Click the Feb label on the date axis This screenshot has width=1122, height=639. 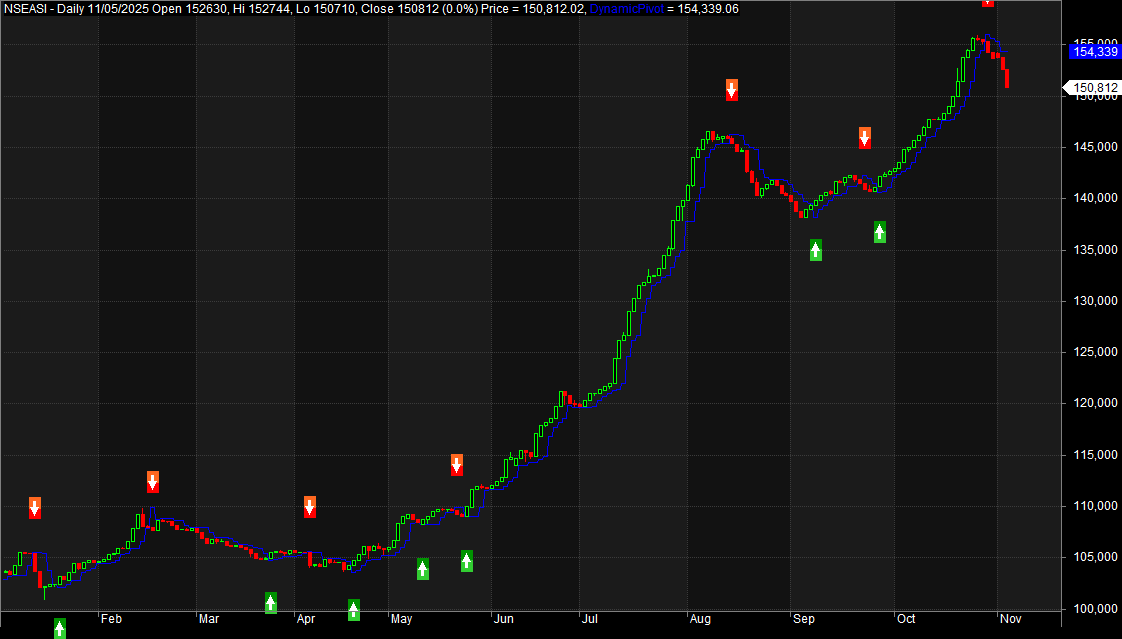pyautogui.click(x=111, y=619)
